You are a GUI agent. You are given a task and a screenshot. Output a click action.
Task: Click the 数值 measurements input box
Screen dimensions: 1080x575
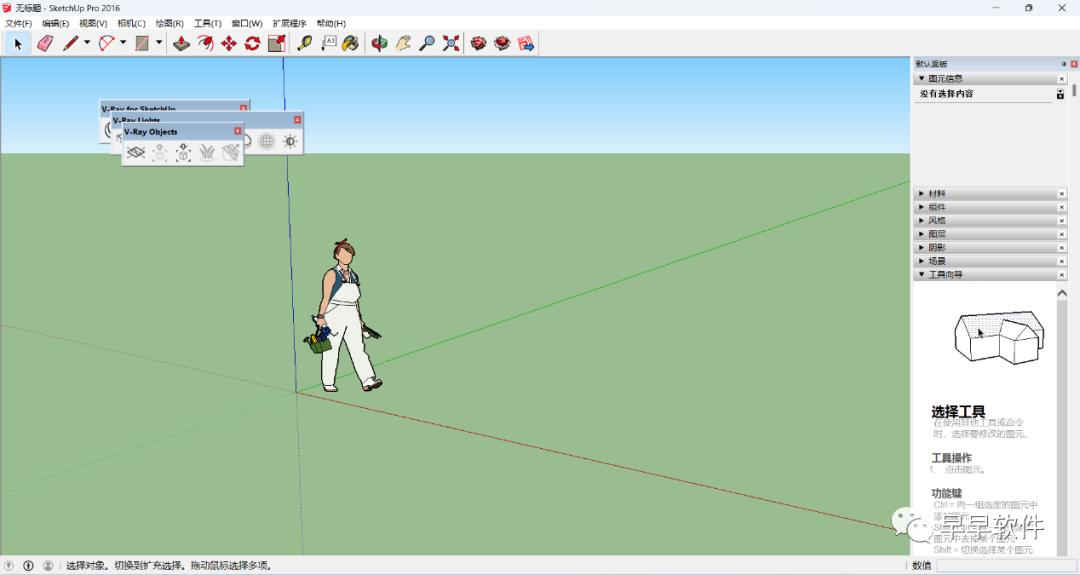tap(1005, 565)
